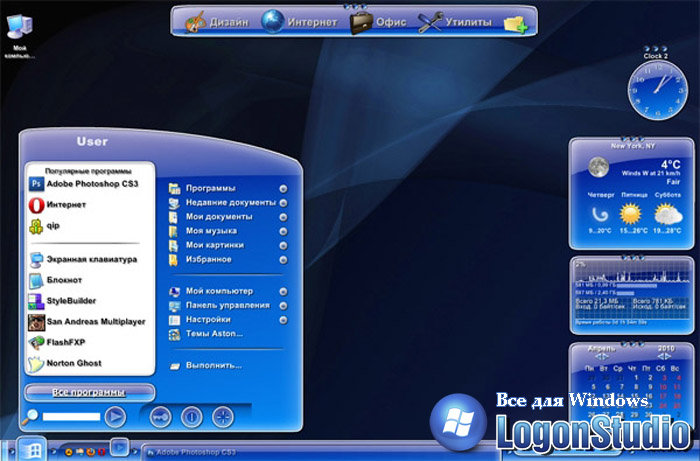700x461 pixels.
Task: Click the Четверг night forecast icon
Action: click(600, 214)
